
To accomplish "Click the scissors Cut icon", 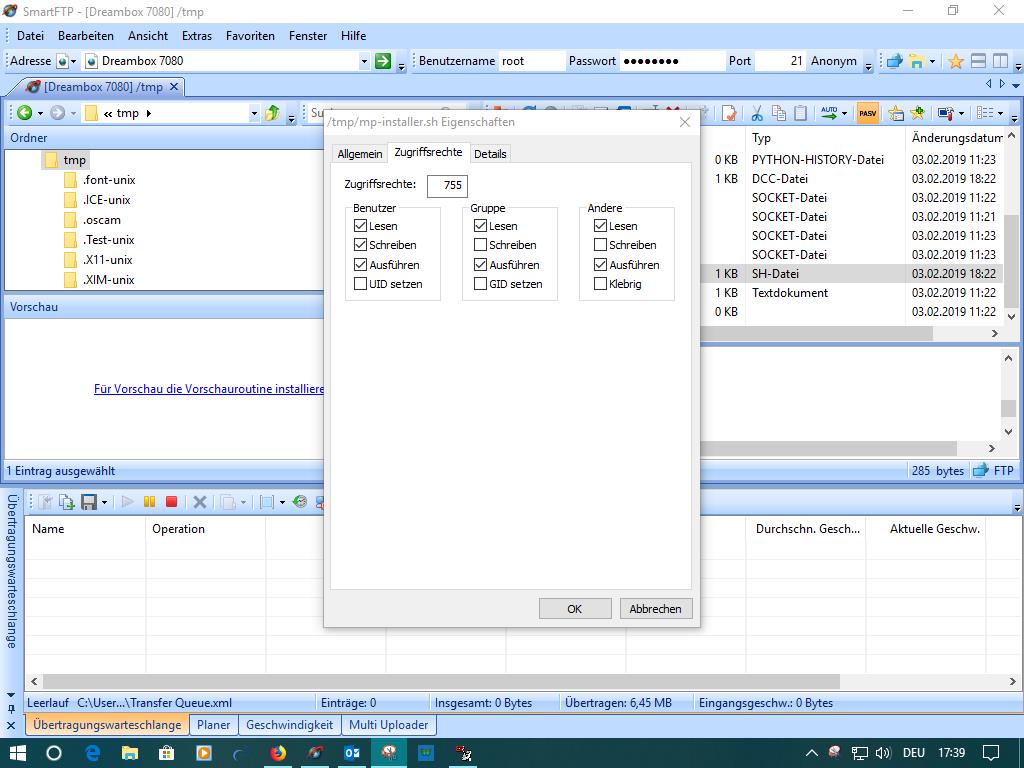I will (x=756, y=113).
